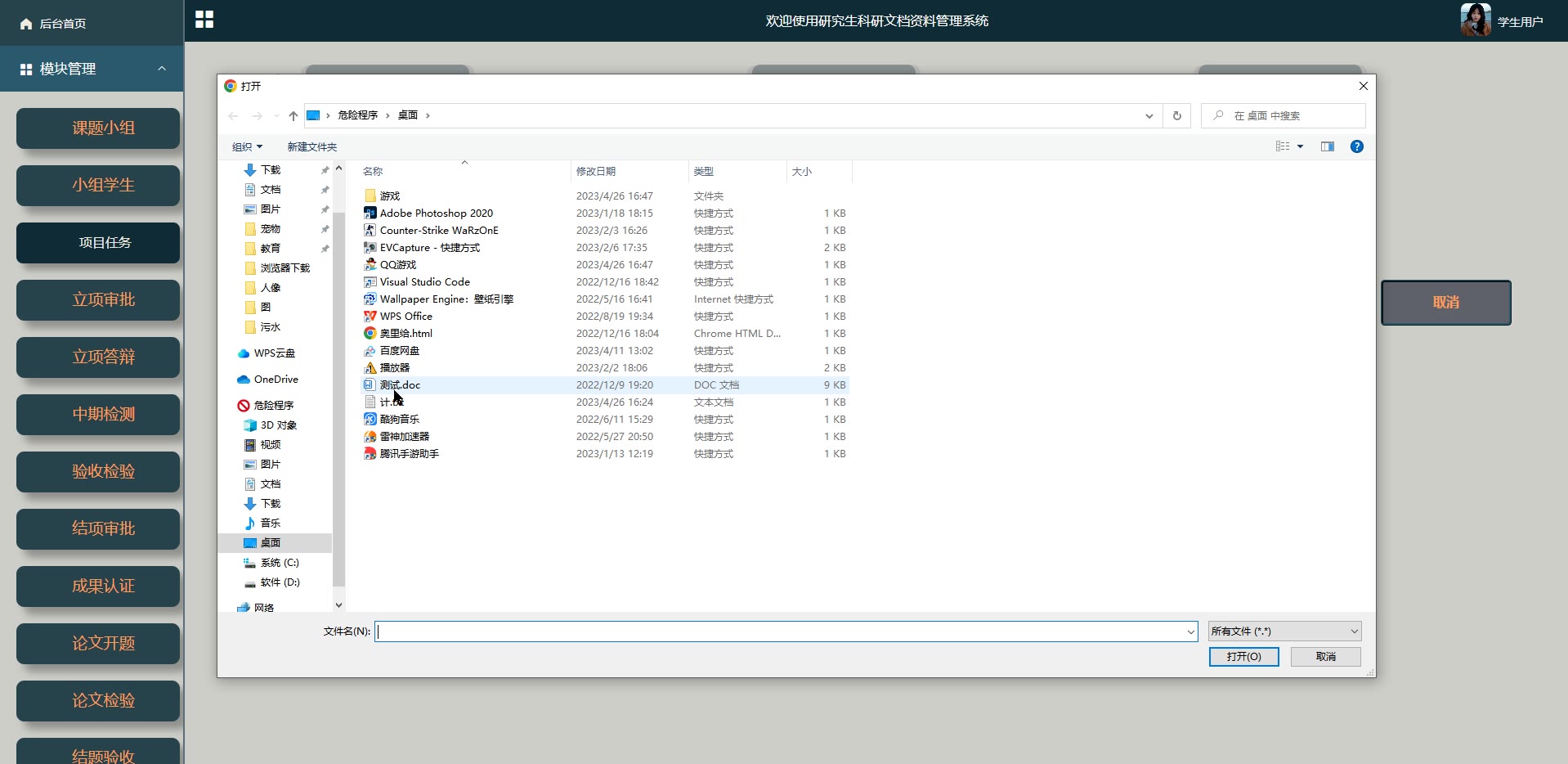Image resolution: width=1568 pixels, height=764 pixels.
Task: Open the 中期检测 sidebar menu item
Action: click(98, 415)
